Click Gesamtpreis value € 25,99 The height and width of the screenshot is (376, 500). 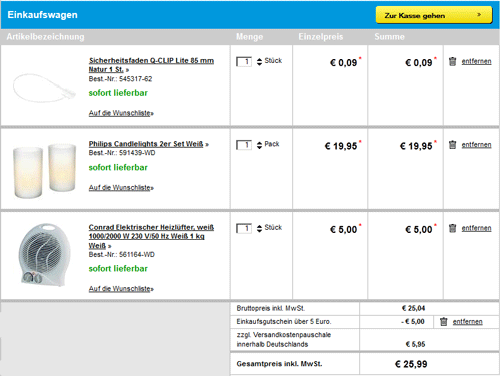coord(411,364)
